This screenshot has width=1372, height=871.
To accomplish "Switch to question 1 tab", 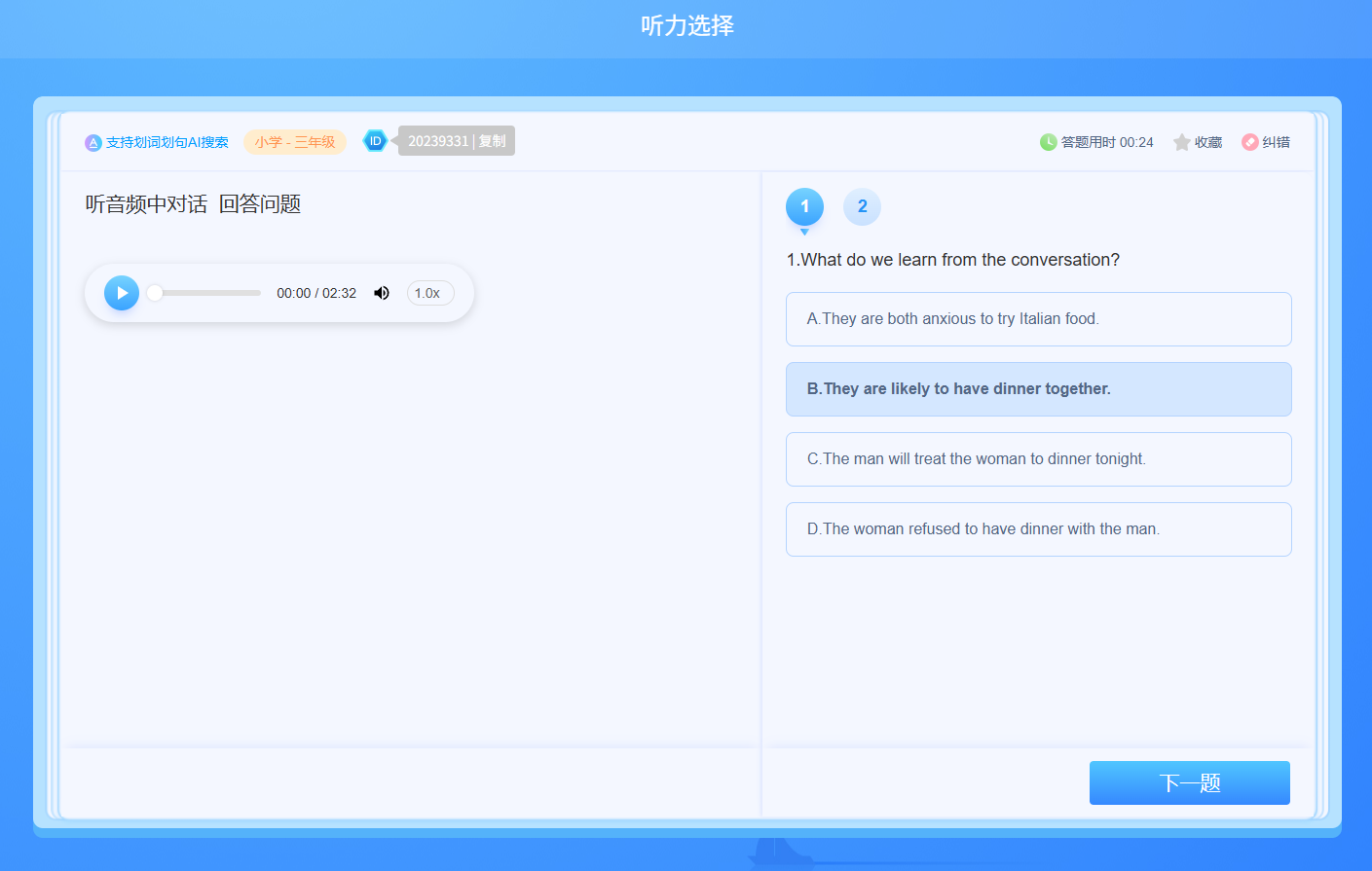I will pos(804,206).
